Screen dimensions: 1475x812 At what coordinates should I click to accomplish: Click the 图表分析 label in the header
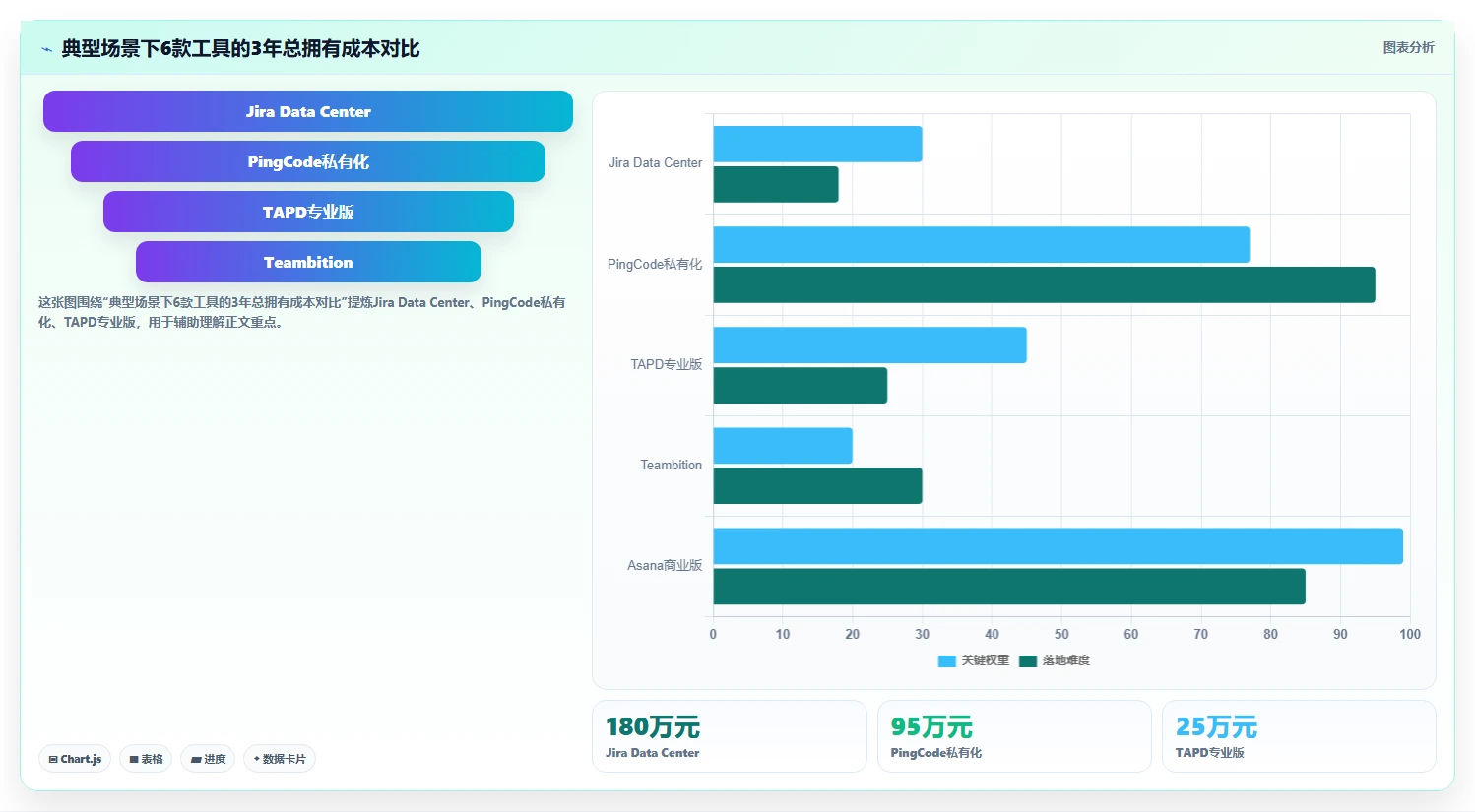point(1408,47)
